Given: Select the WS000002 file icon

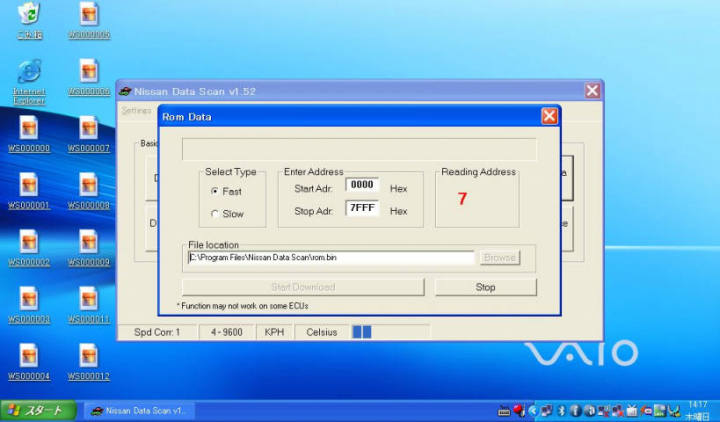Looking at the screenshot, I should pos(29,248).
